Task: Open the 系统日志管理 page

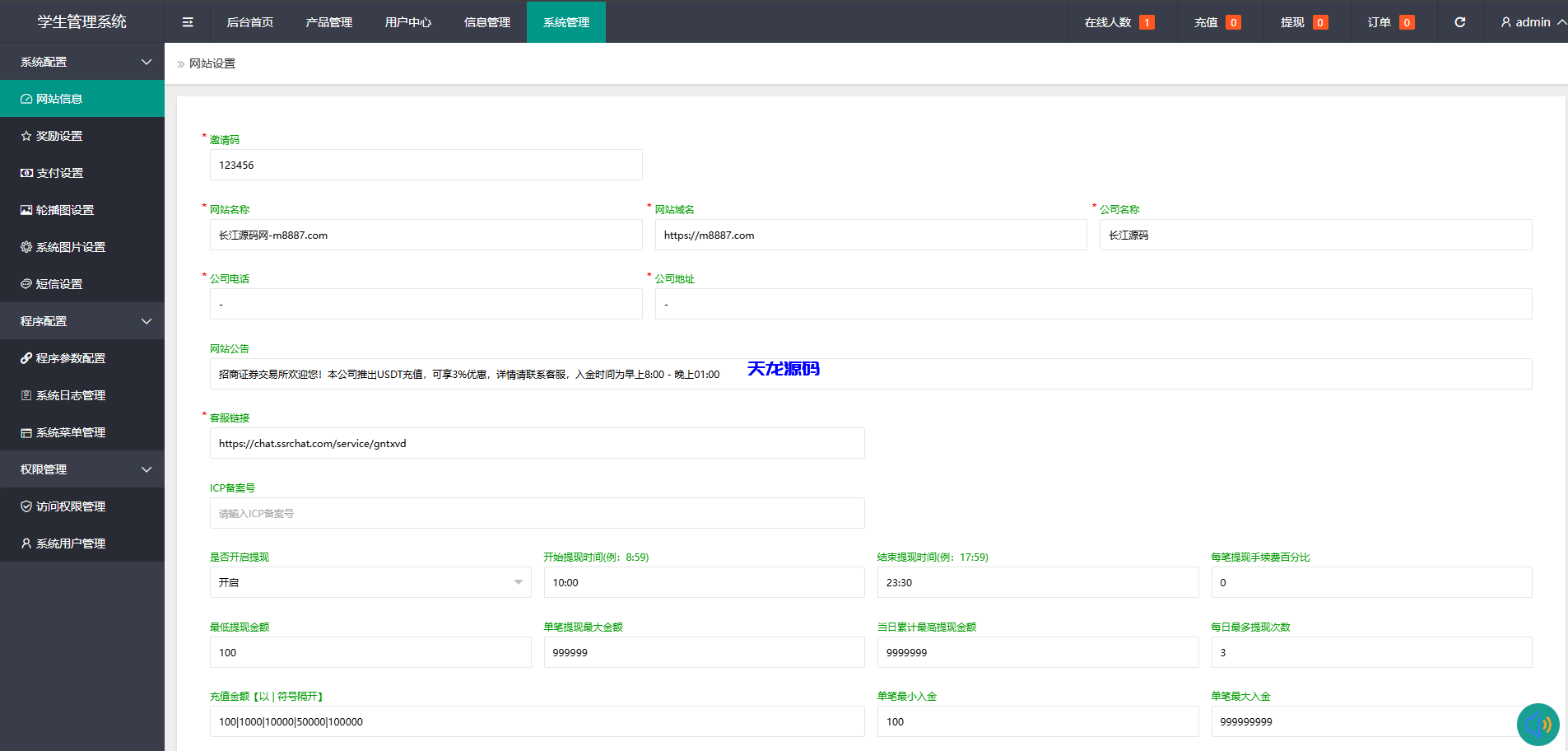Action: (x=71, y=395)
